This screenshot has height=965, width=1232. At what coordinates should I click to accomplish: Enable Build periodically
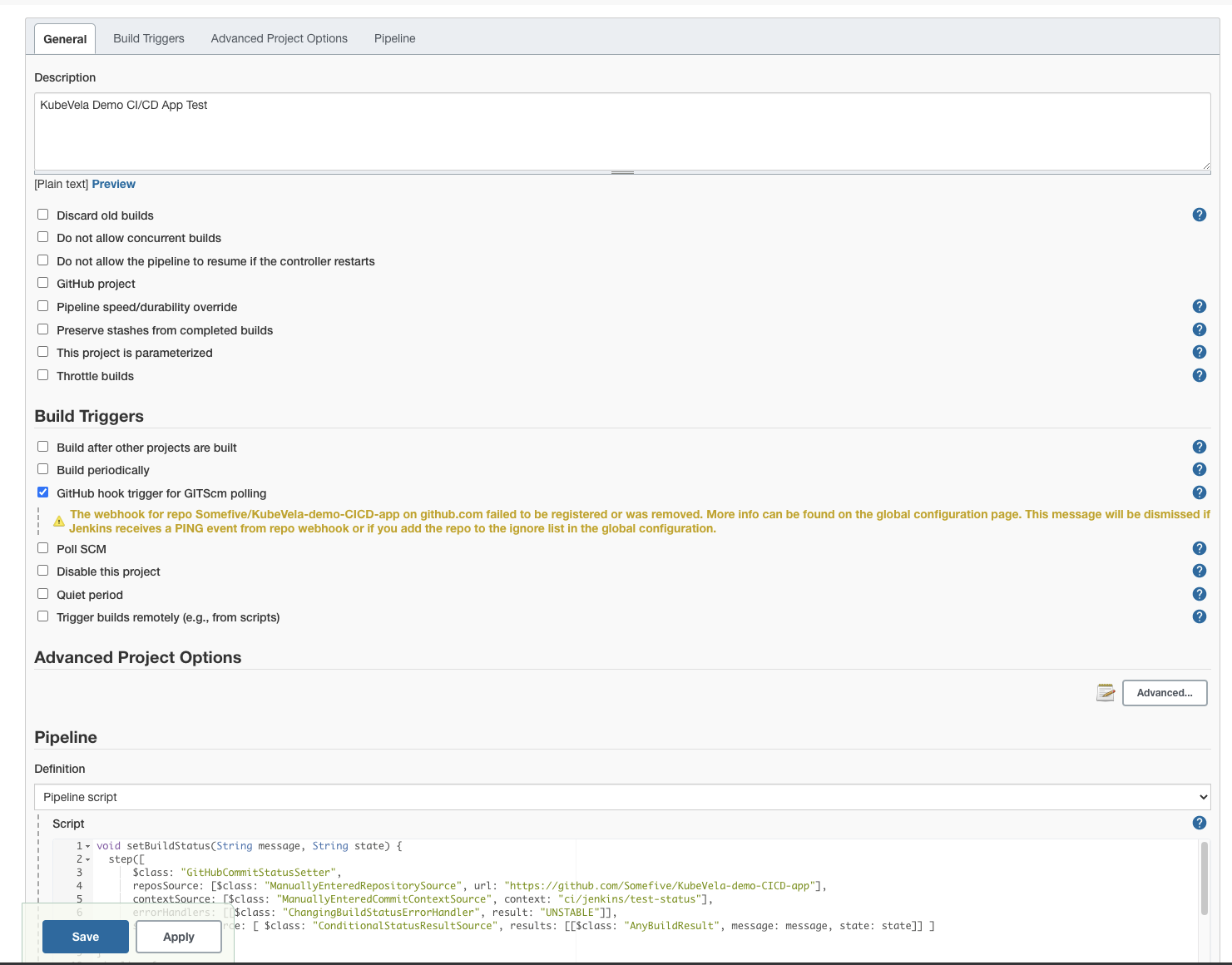(43, 469)
